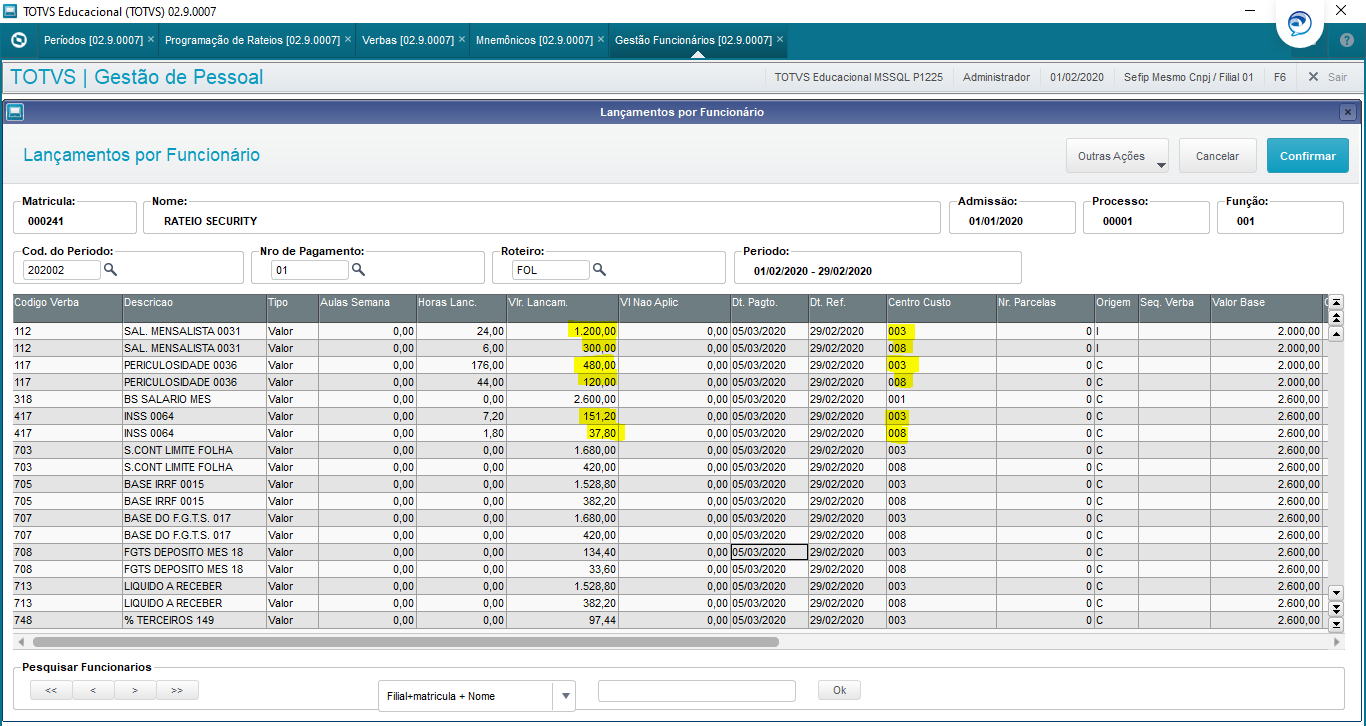The height and width of the screenshot is (726, 1366).
Task: Close the Lançamentos por Funcionário dialog
Action: pyautogui.click(x=1348, y=112)
